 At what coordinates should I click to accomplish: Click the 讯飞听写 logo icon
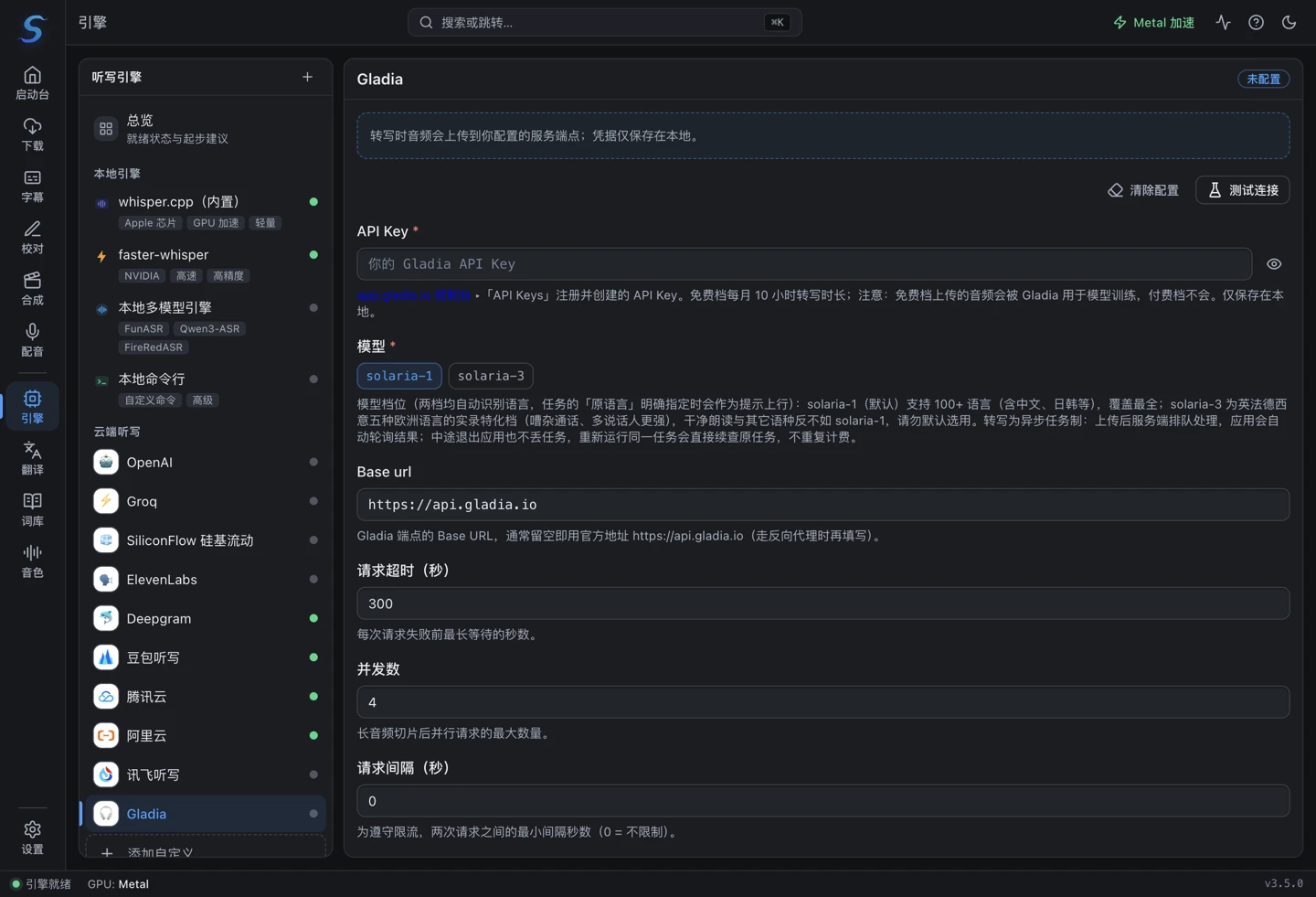pyautogui.click(x=106, y=774)
